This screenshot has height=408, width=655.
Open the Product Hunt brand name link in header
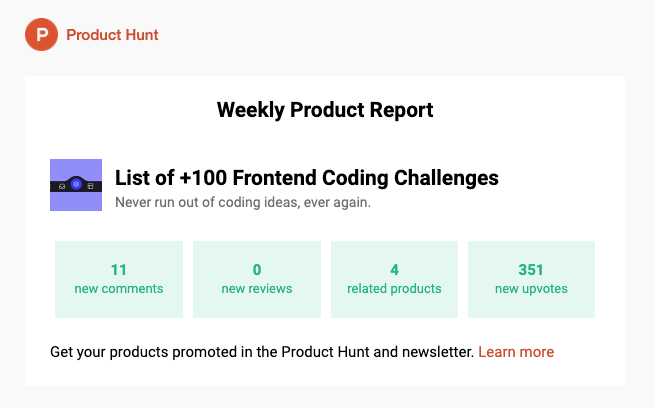coord(112,35)
